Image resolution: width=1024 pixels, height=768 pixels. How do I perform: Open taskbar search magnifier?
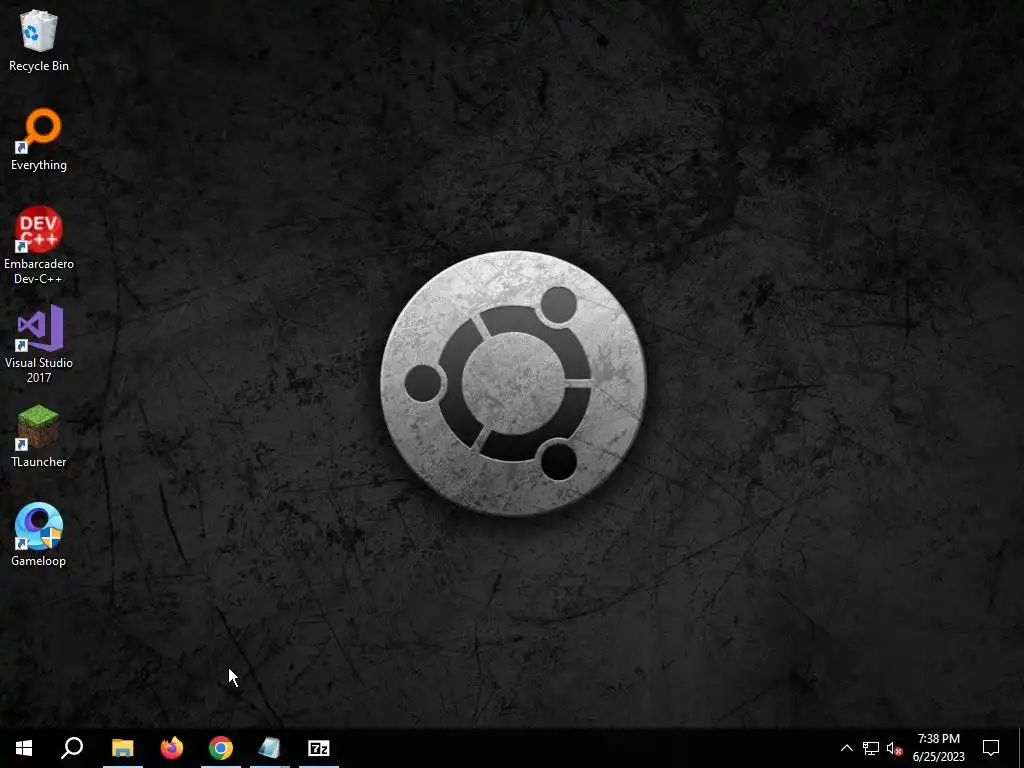click(72, 748)
